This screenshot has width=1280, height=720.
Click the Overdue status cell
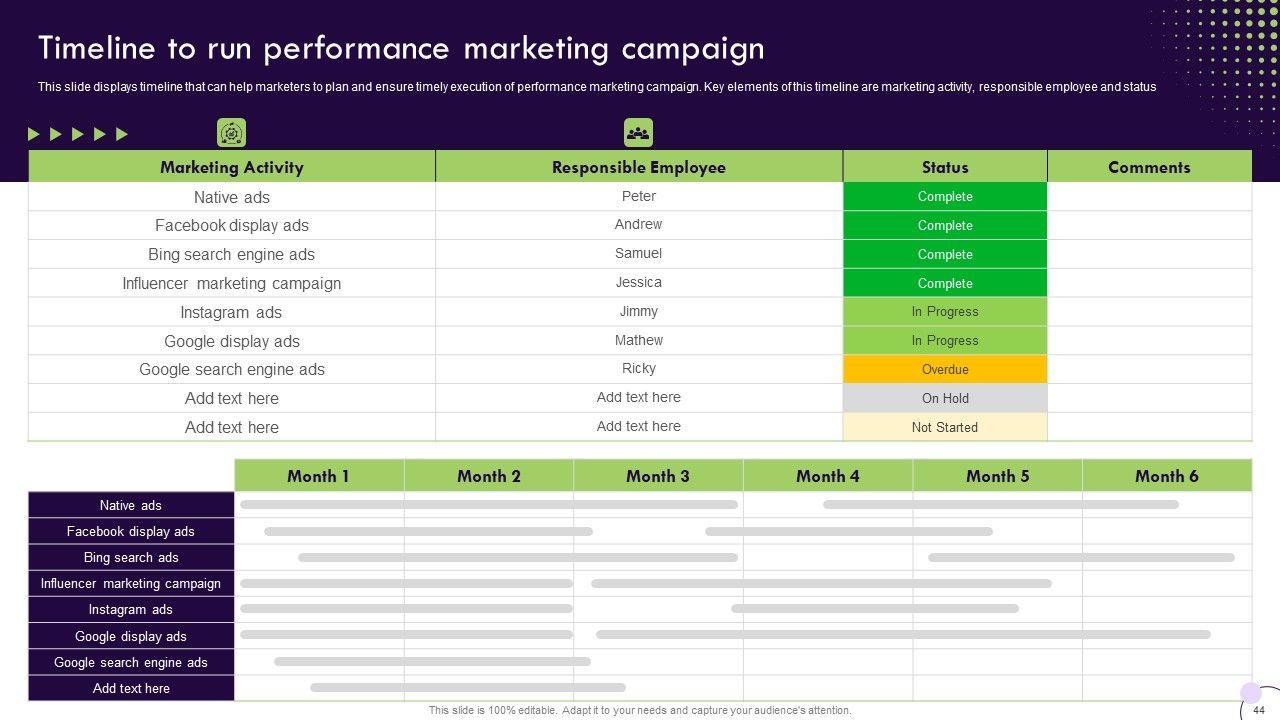(x=945, y=369)
